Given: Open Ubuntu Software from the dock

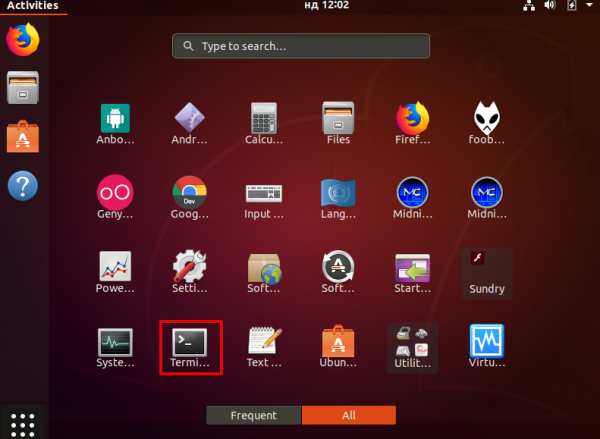Looking at the screenshot, I should (x=23, y=137).
